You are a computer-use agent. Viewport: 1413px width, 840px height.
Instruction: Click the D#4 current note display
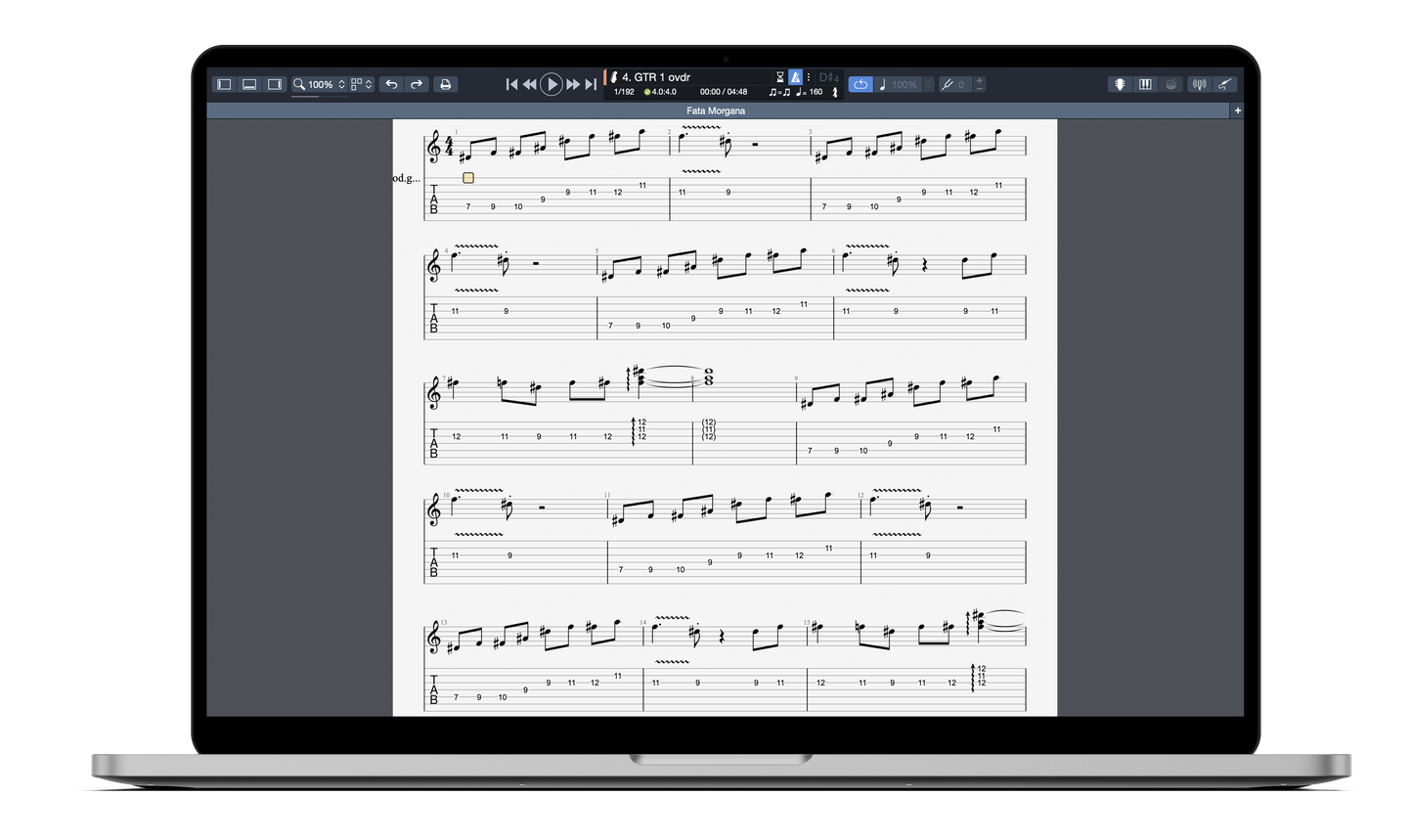coord(829,77)
